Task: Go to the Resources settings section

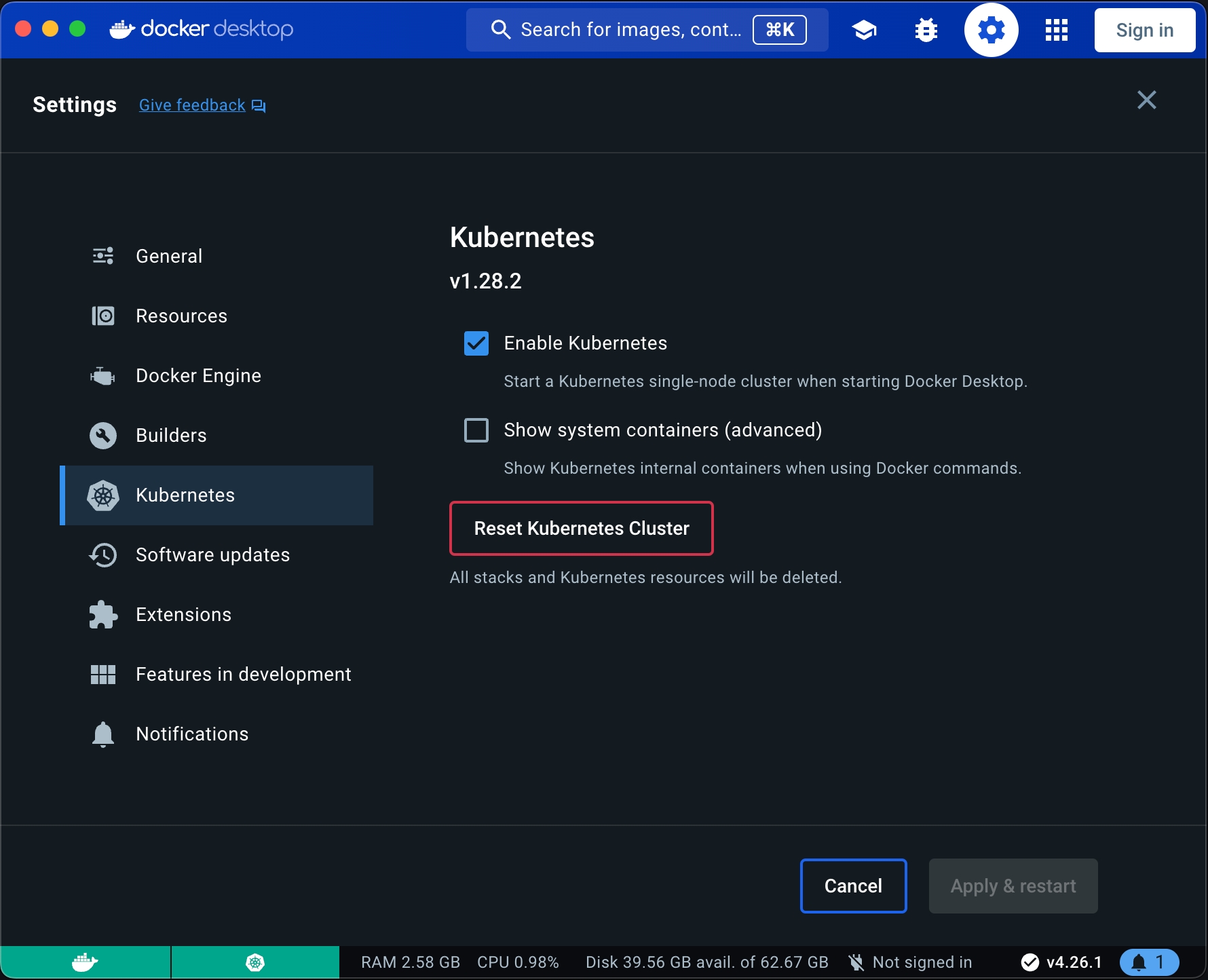Action: [181, 316]
